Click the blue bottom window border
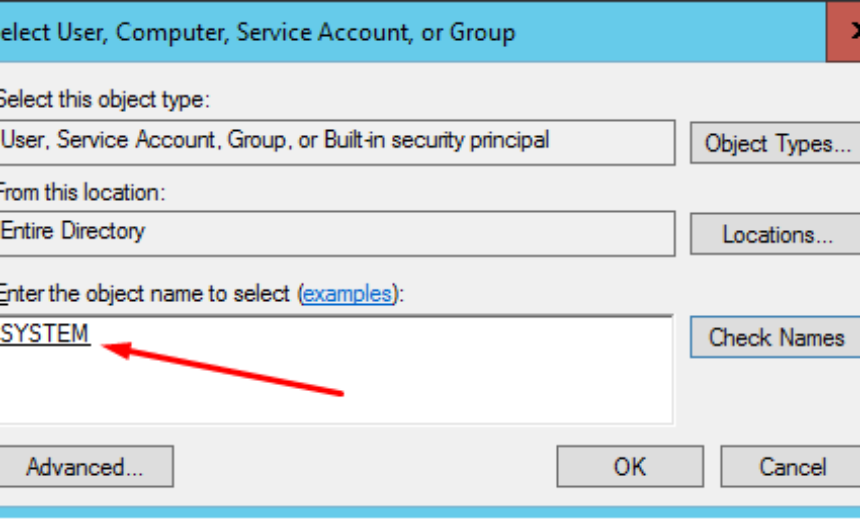The height and width of the screenshot is (520, 860). pos(430,513)
